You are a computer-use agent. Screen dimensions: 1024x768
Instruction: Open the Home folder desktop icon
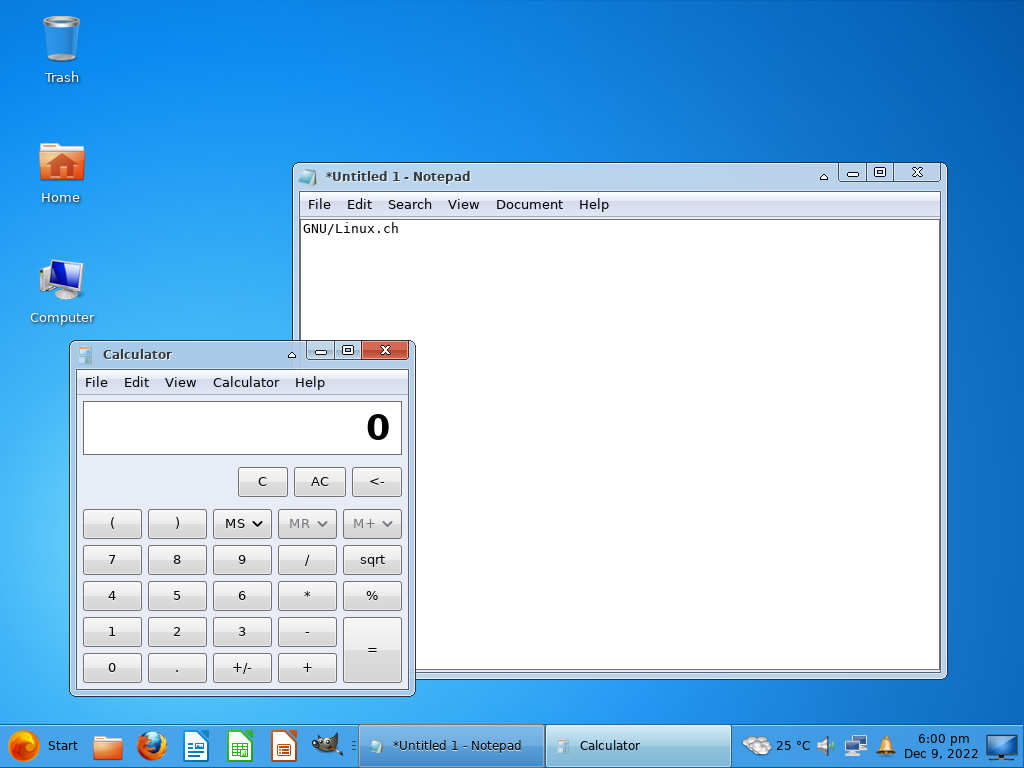click(61, 162)
